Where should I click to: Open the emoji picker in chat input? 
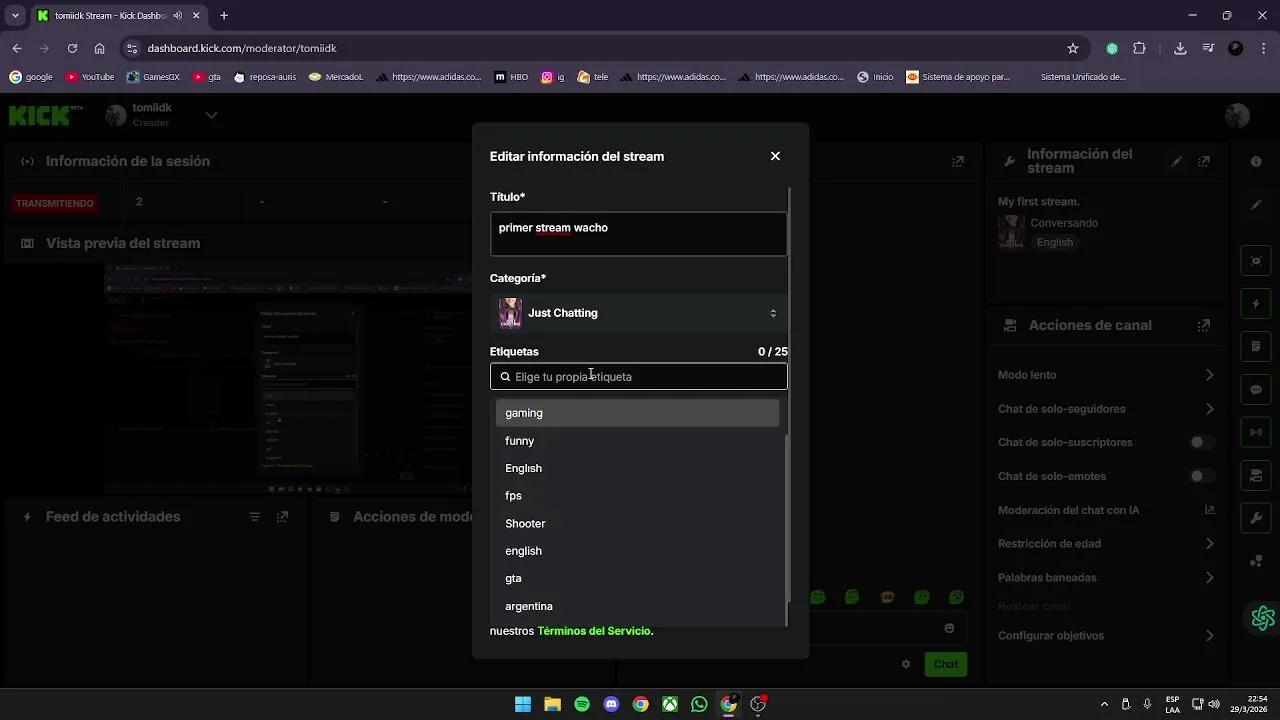(949, 628)
